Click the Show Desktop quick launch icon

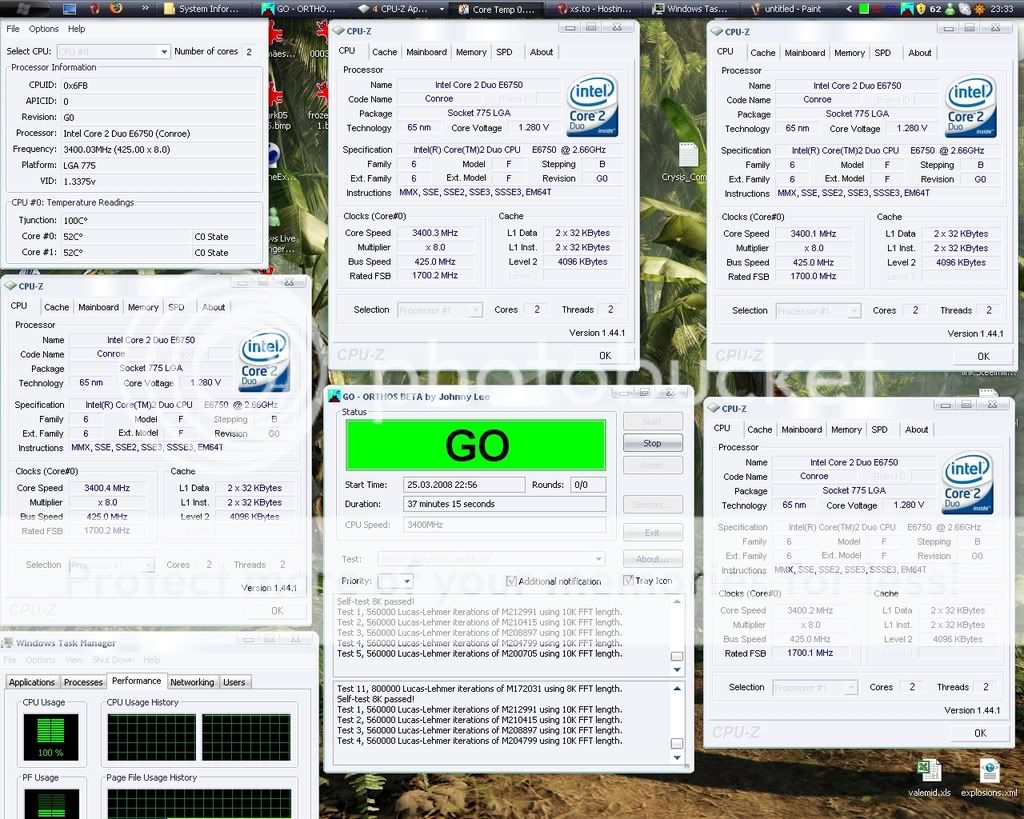(x=69, y=8)
